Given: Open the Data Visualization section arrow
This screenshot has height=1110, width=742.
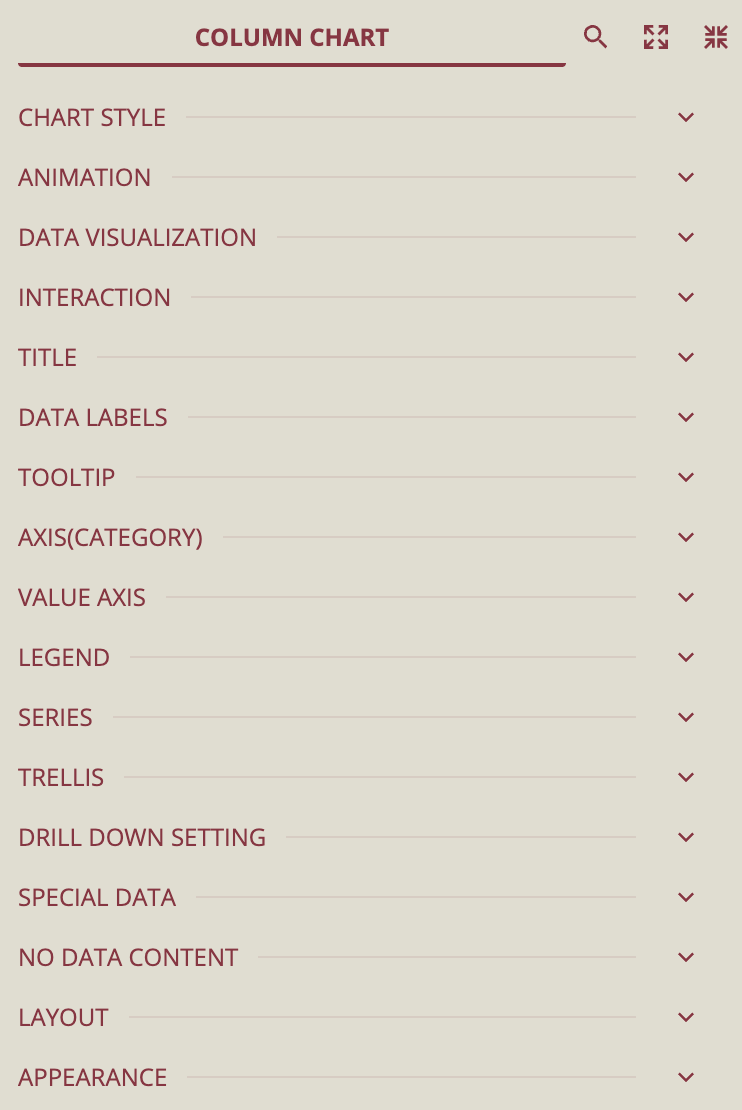Looking at the screenshot, I should pos(686,237).
